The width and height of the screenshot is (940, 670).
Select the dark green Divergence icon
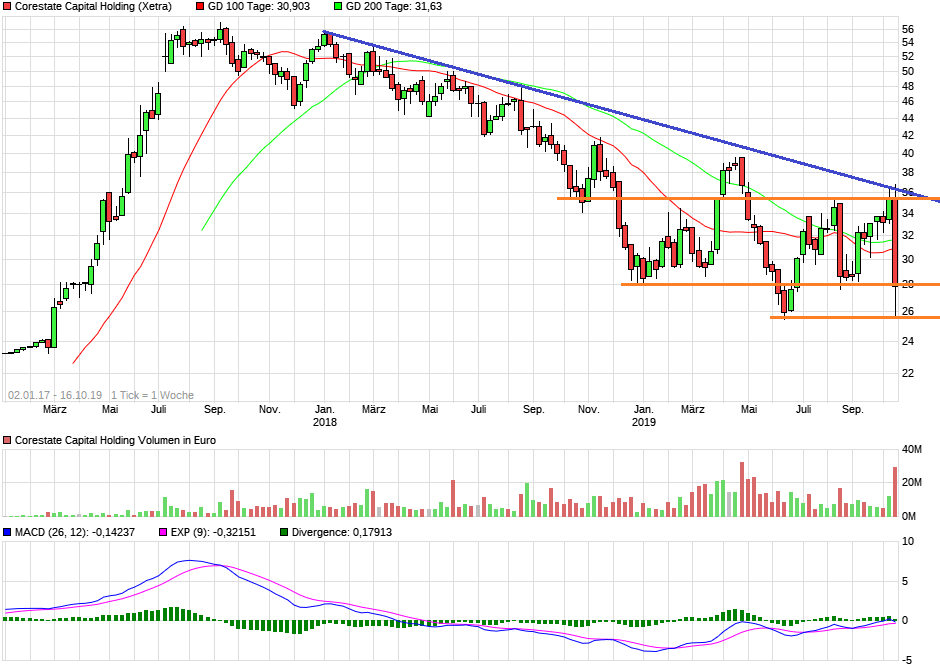[x=285, y=533]
